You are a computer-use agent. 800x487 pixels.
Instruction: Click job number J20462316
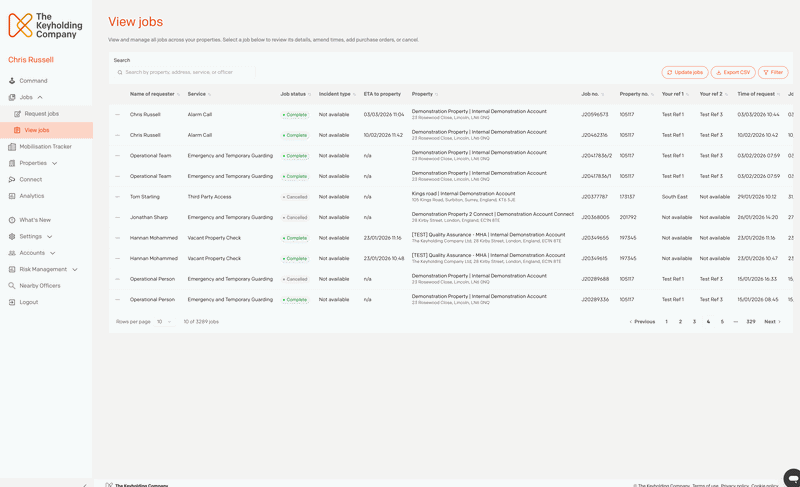[x=594, y=135]
